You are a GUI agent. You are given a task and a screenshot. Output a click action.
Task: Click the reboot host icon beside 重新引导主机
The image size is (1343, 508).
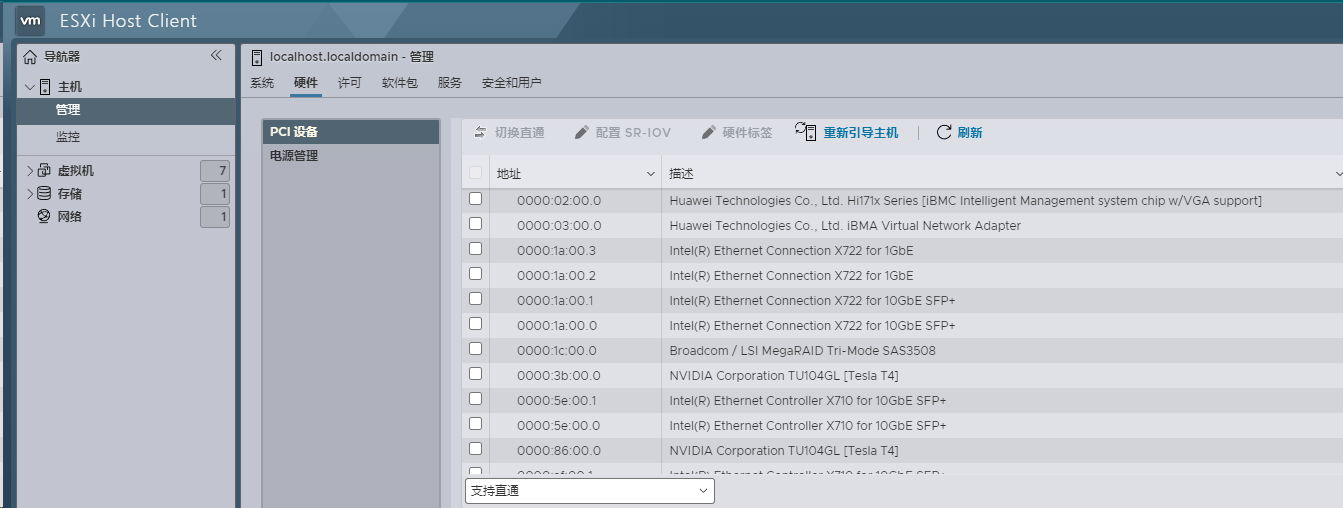806,131
